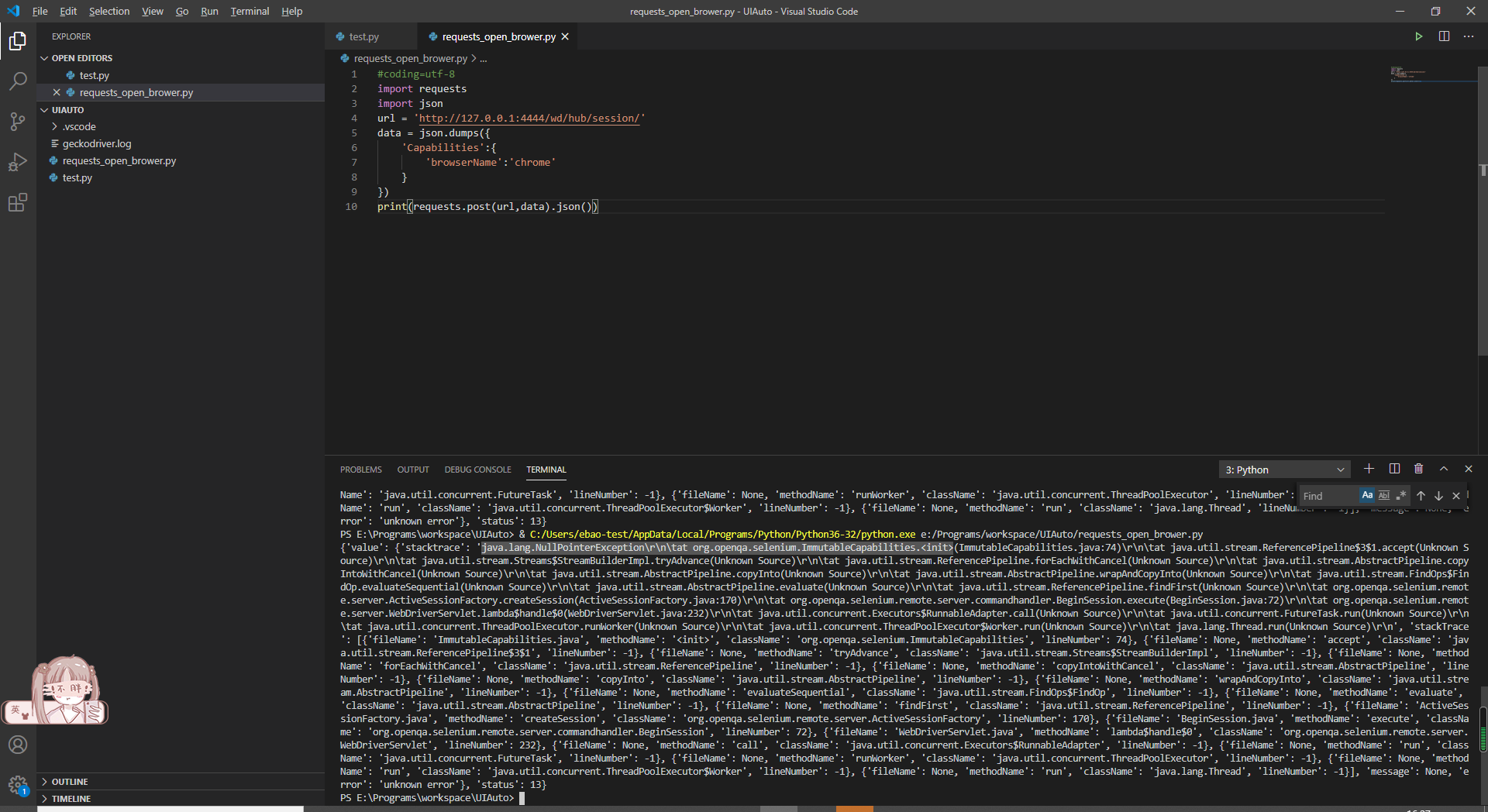
Task: Open test.py in the UIAUTO tree
Action: pos(181,177)
